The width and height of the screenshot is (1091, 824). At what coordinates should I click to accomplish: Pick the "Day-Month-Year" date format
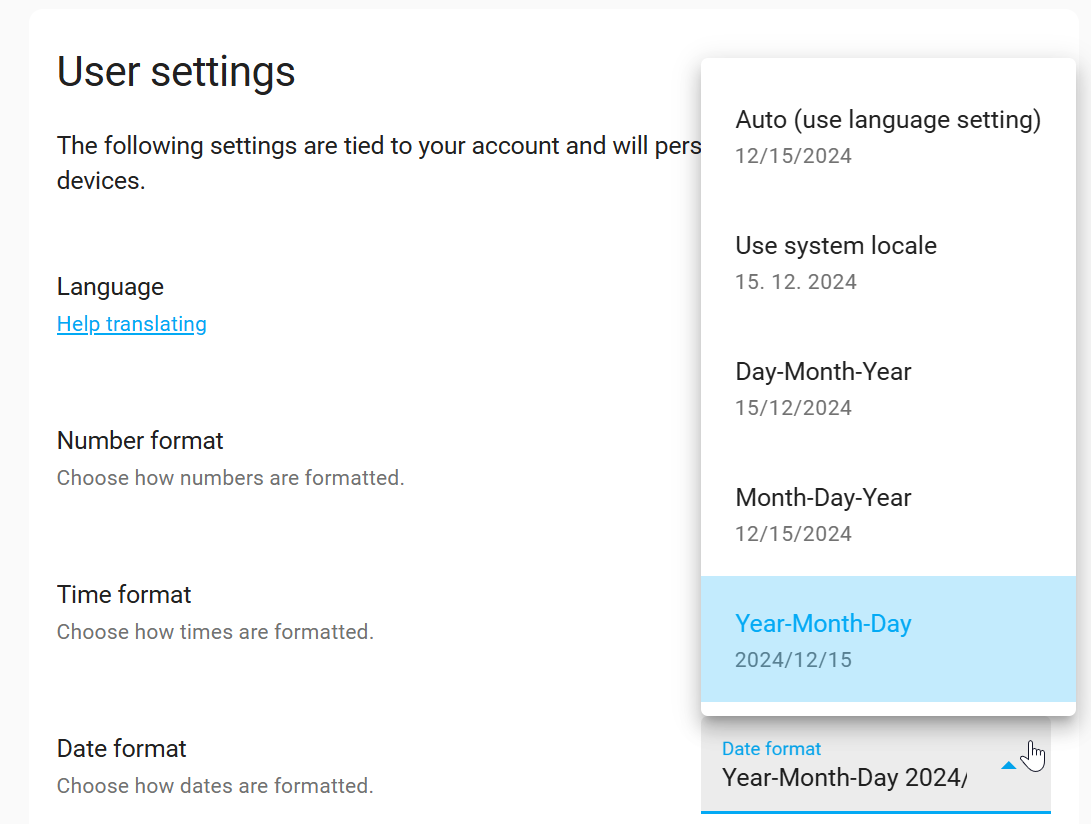tap(823, 371)
